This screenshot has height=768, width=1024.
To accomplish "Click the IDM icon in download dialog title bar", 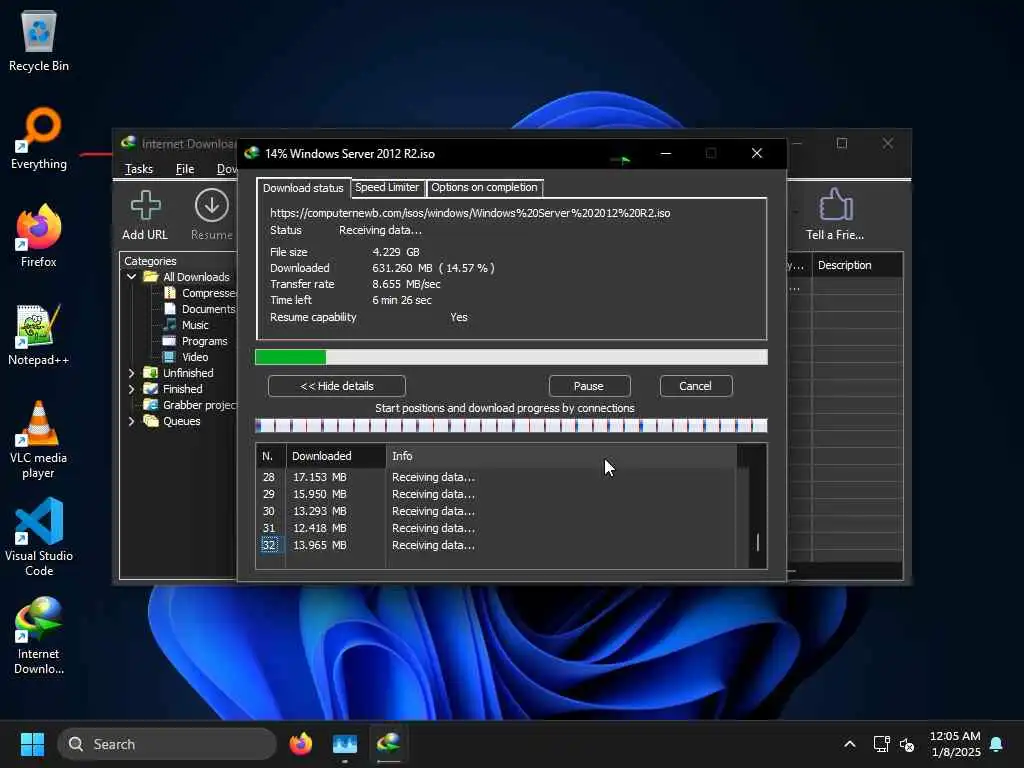I will [251, 153].
